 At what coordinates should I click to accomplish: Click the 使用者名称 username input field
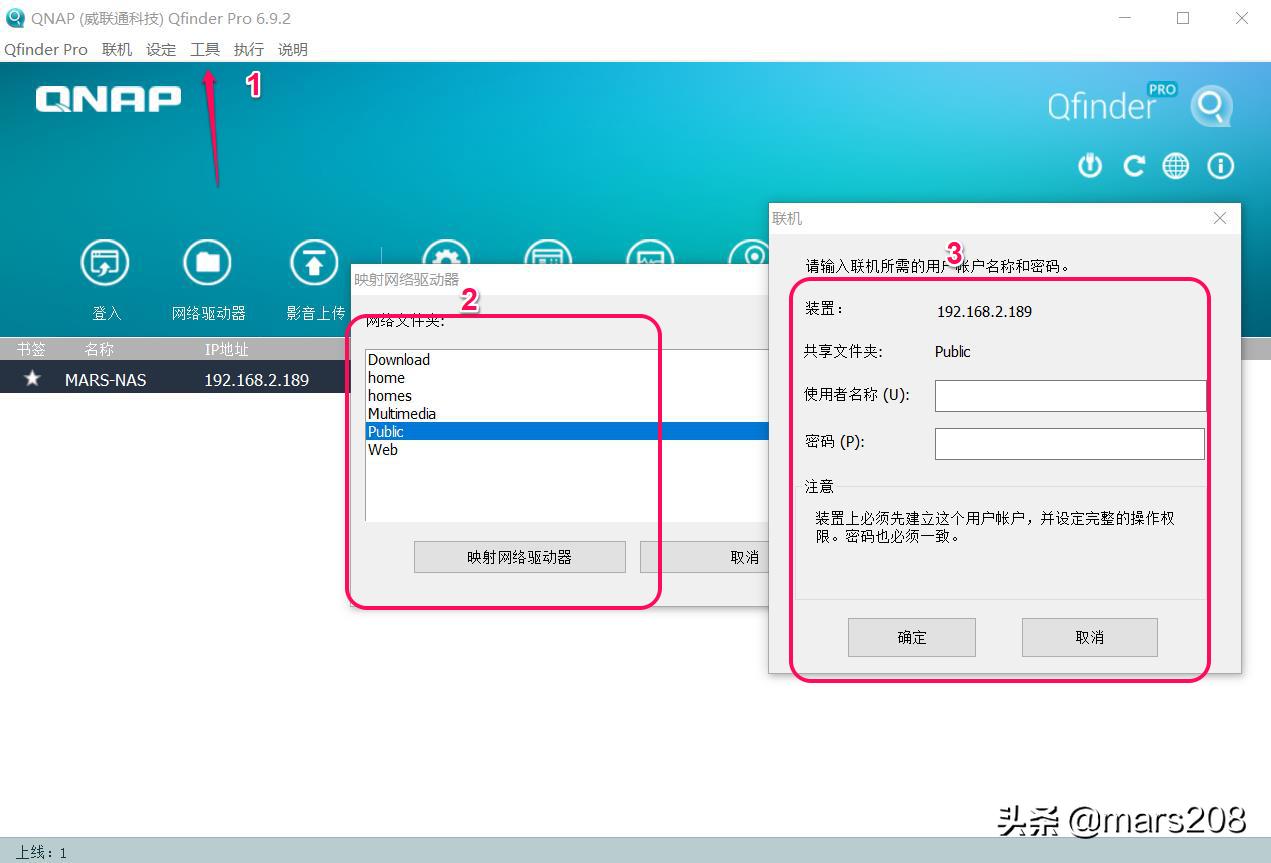pyautogui.click(x=1070, y=396)
